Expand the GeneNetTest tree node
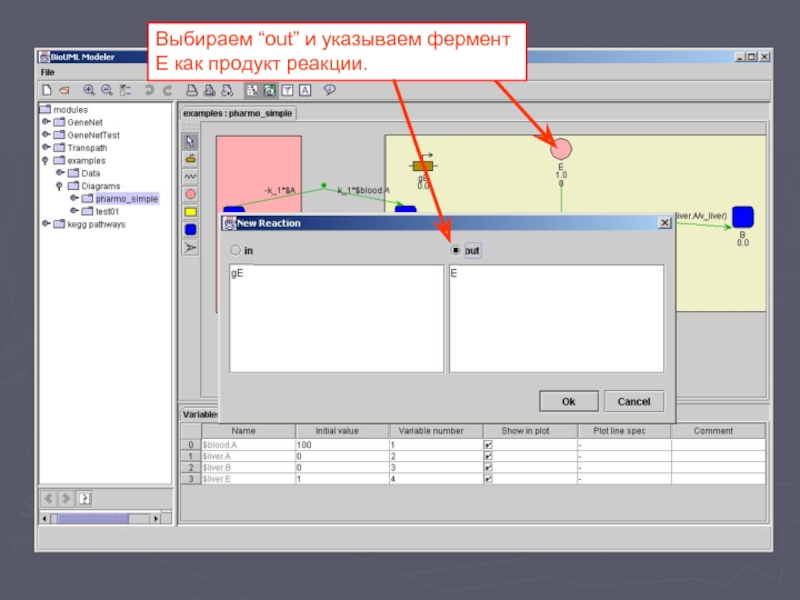The width and height of the screenshot is (800, 600). (45, 134)
